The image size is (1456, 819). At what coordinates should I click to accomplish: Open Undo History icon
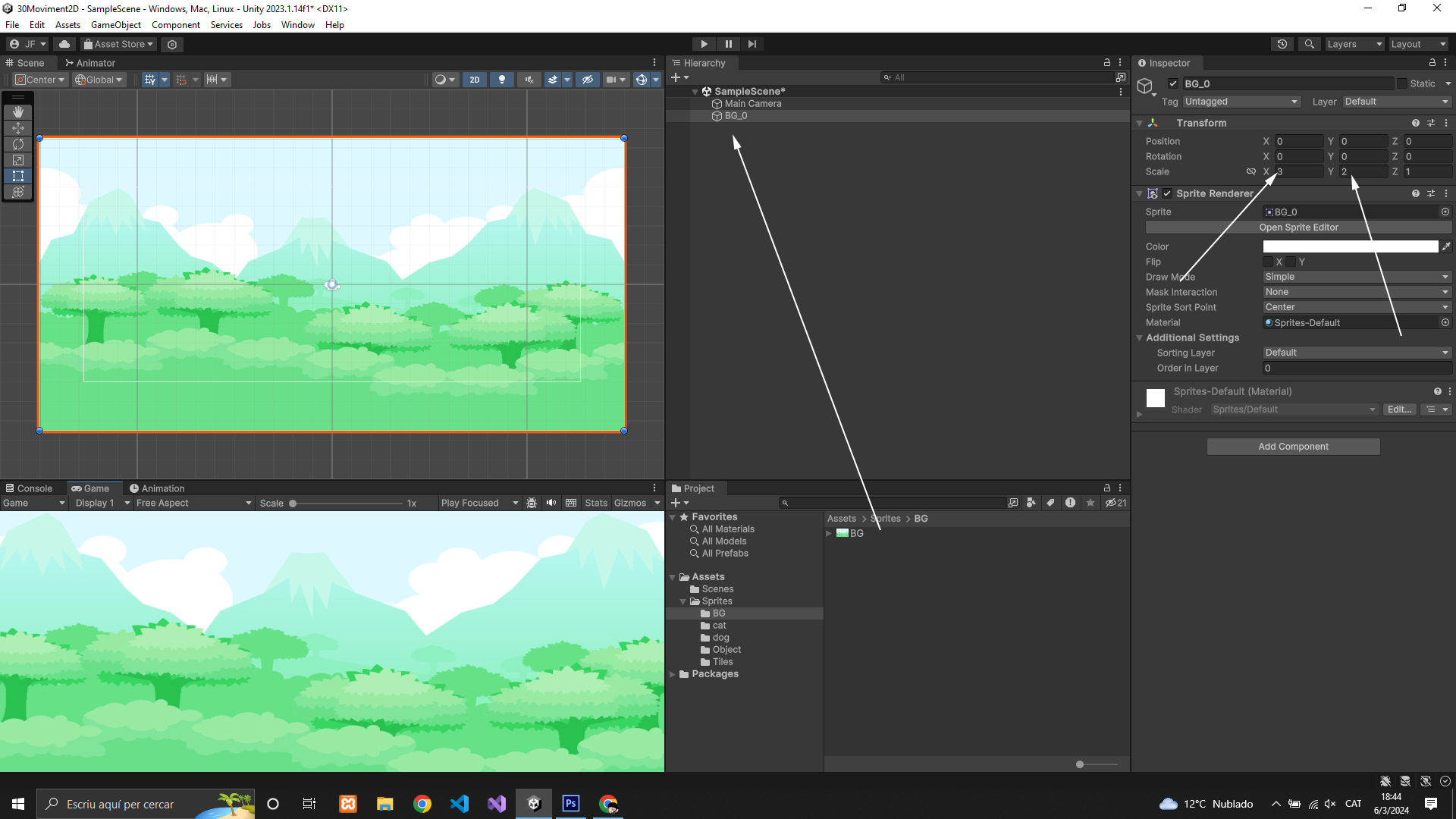1282,44
